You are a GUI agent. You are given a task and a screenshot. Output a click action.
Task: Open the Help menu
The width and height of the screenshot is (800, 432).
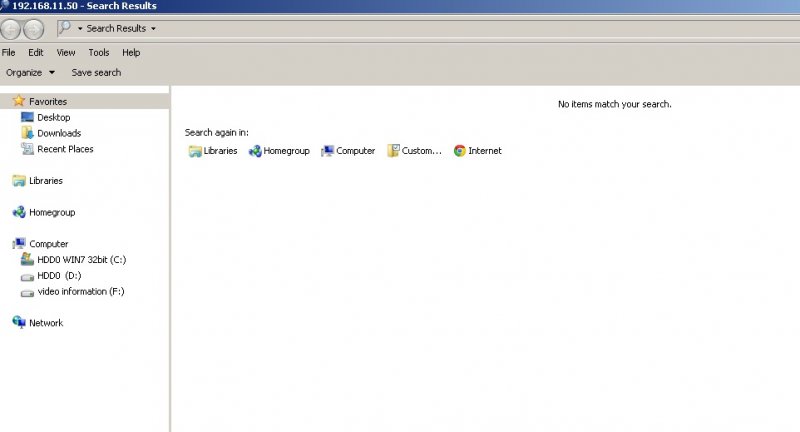[x=131, y=53]
